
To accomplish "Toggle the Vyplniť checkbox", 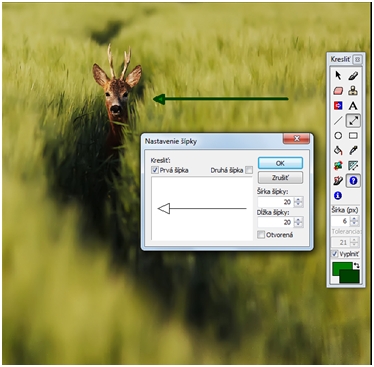I will pos(335,254).
